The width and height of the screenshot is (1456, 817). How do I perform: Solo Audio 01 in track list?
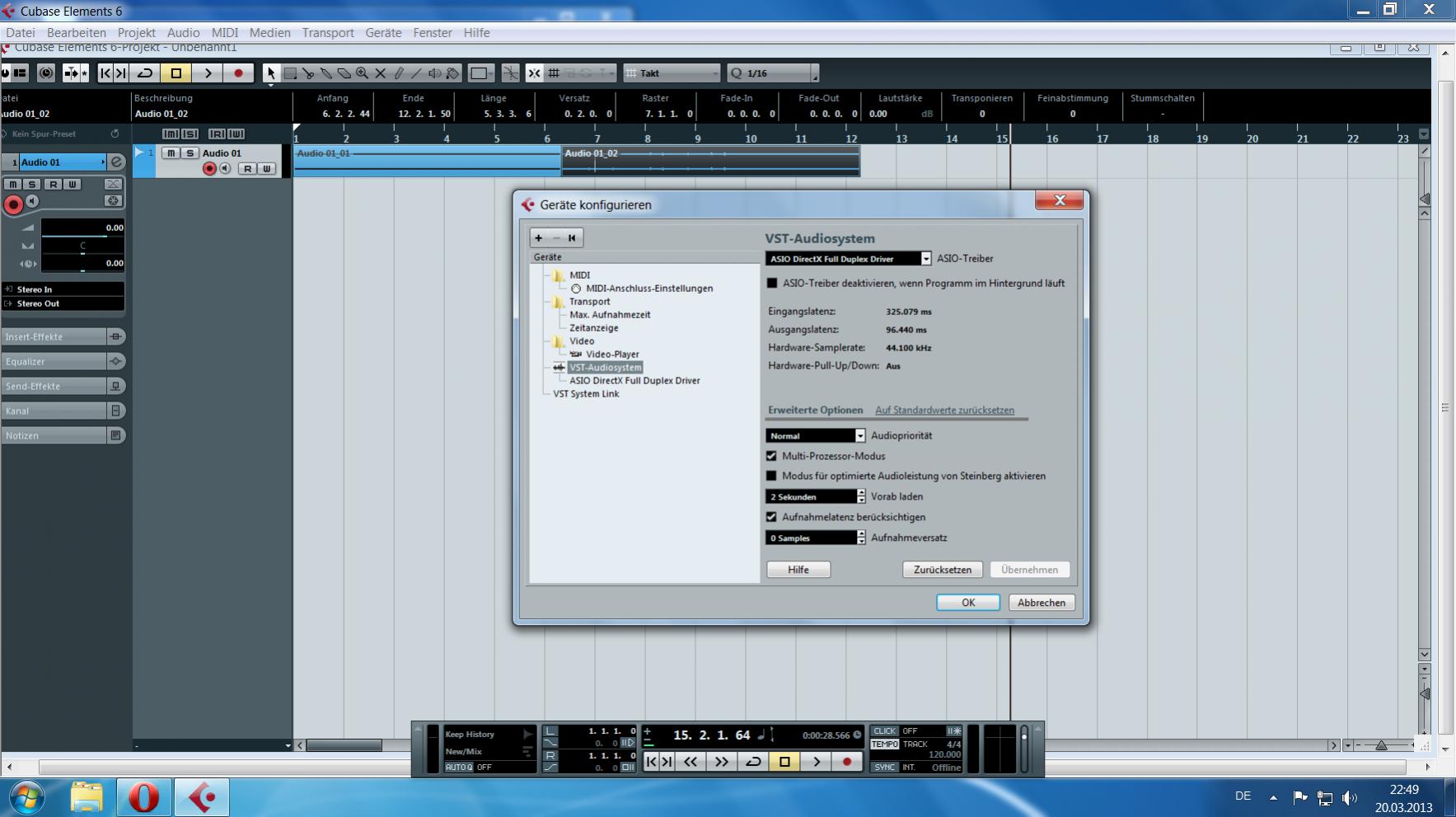tap(190, 153)
